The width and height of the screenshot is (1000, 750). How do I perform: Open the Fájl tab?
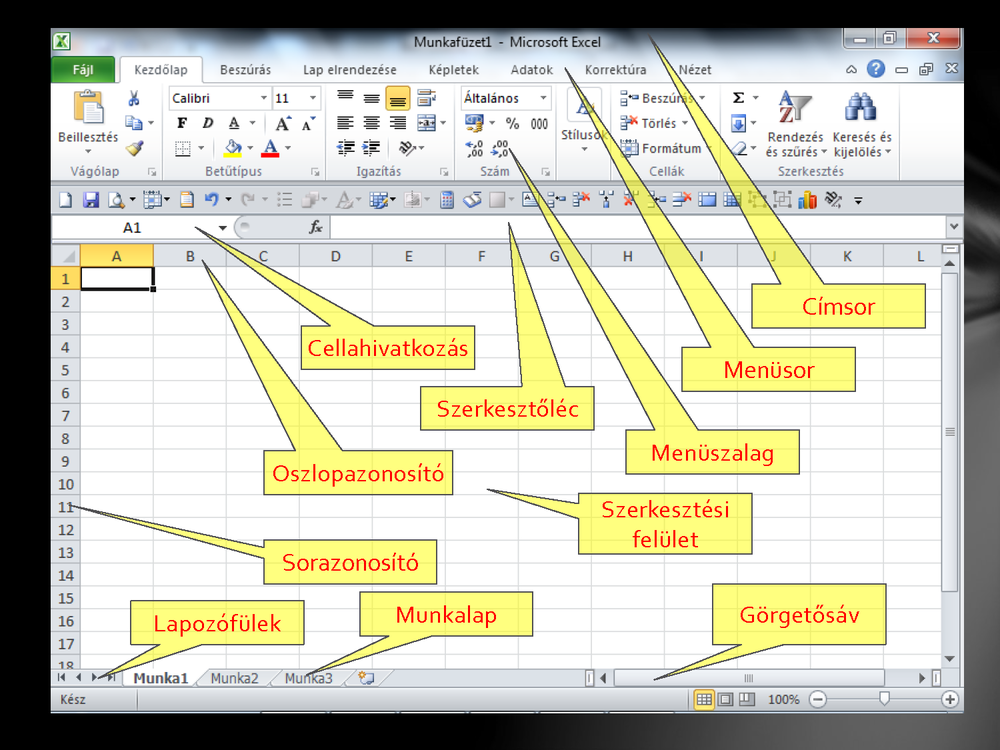[x=83, y=70]
